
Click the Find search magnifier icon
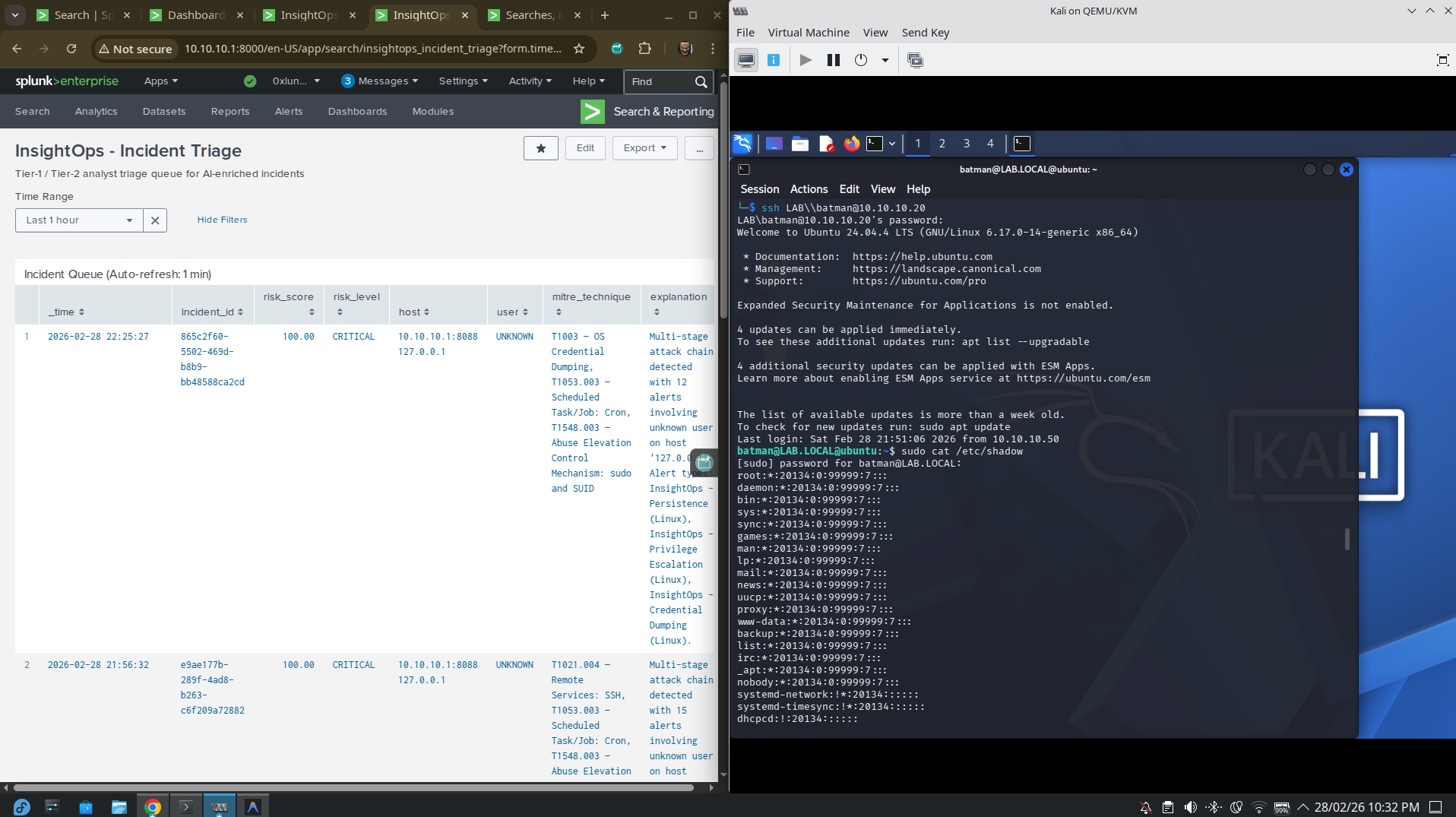click(x=701, y=81)
